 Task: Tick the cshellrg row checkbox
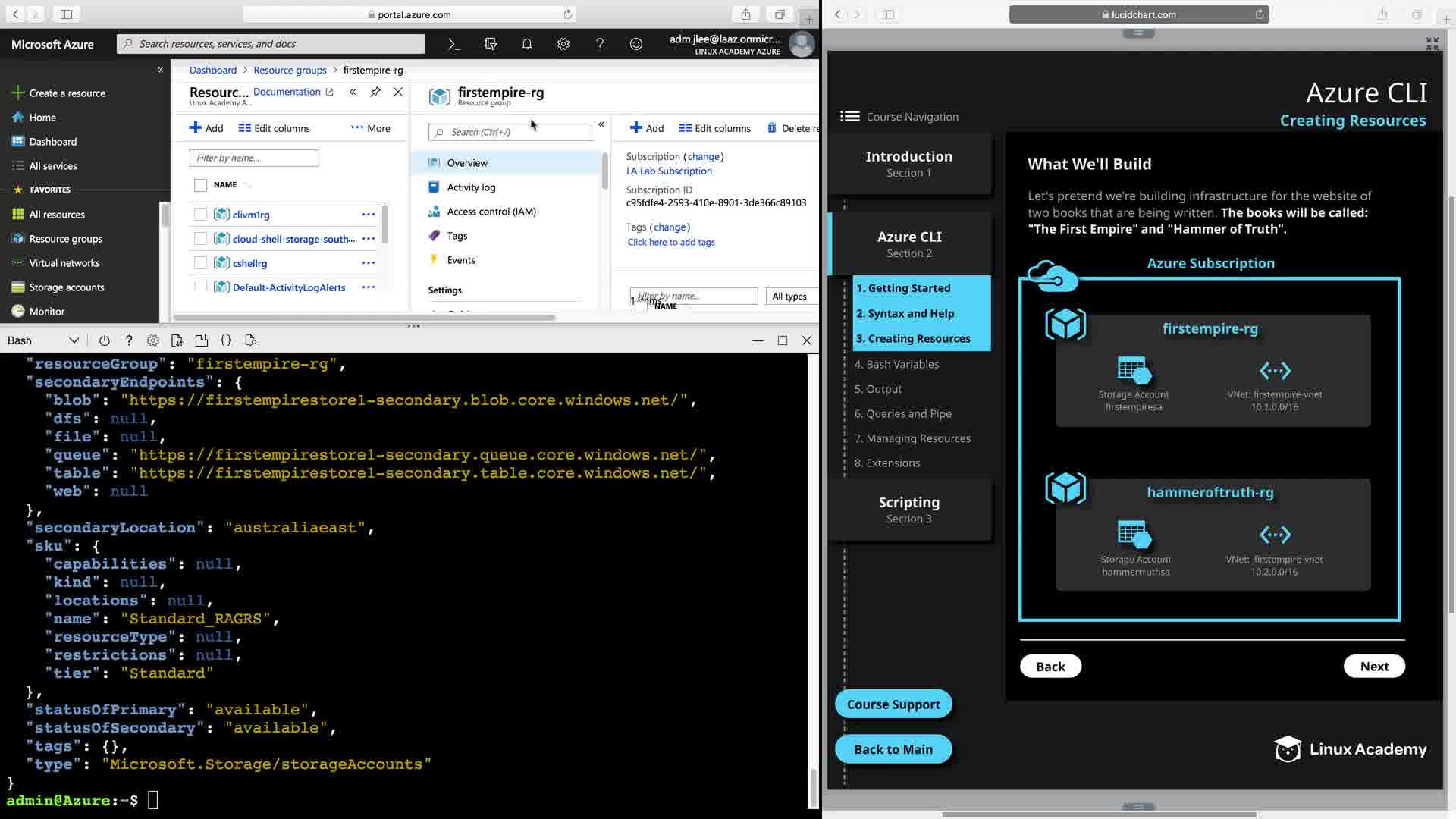[x=200, y=263]
